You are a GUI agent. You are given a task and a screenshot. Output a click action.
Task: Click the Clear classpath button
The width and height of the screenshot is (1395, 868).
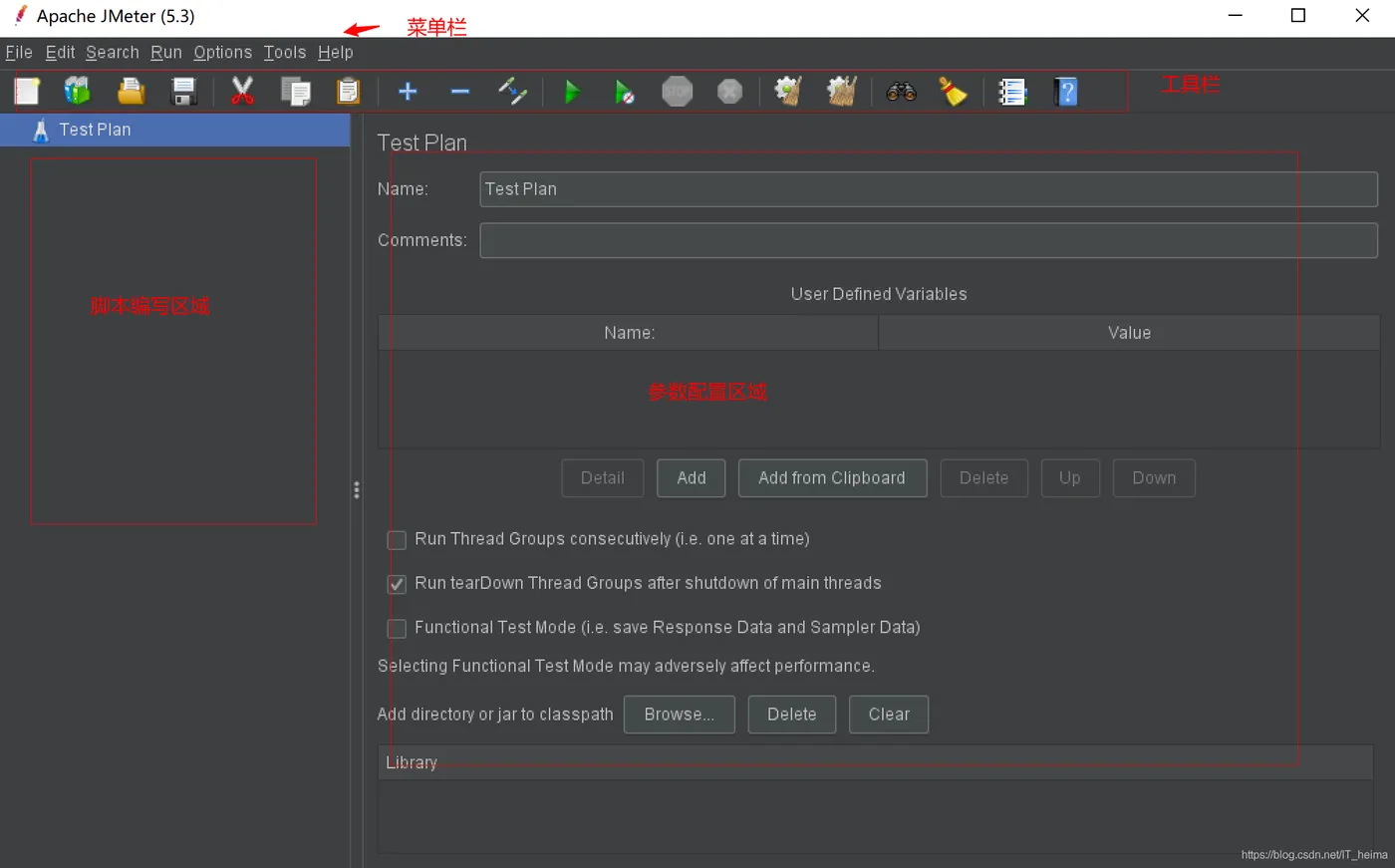[x=889, y=715]
